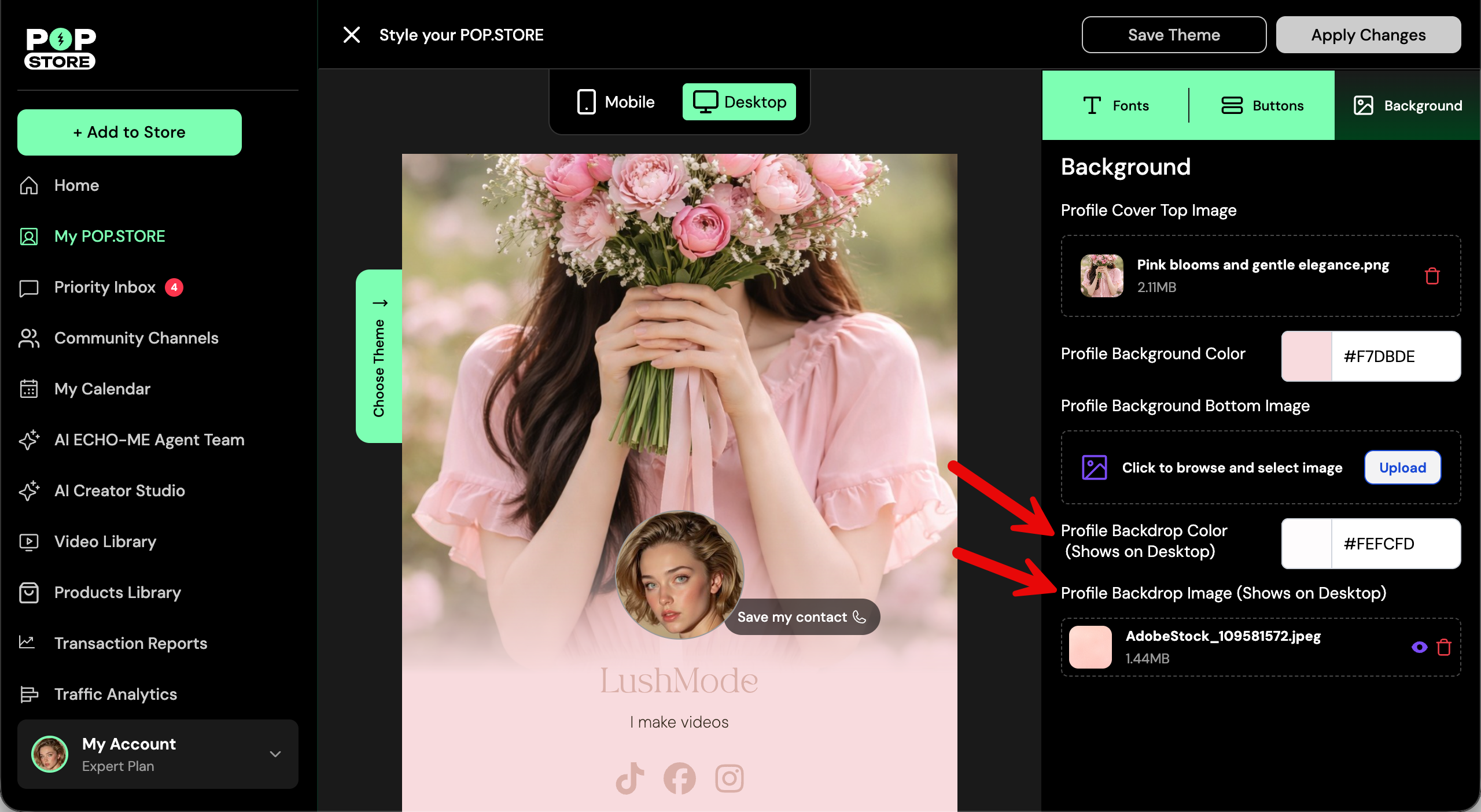Image resolution: width=1481 pixels, height=812 pixels.
Task: Open Video Library in sidebar
Action: click(x=105, y=541)
